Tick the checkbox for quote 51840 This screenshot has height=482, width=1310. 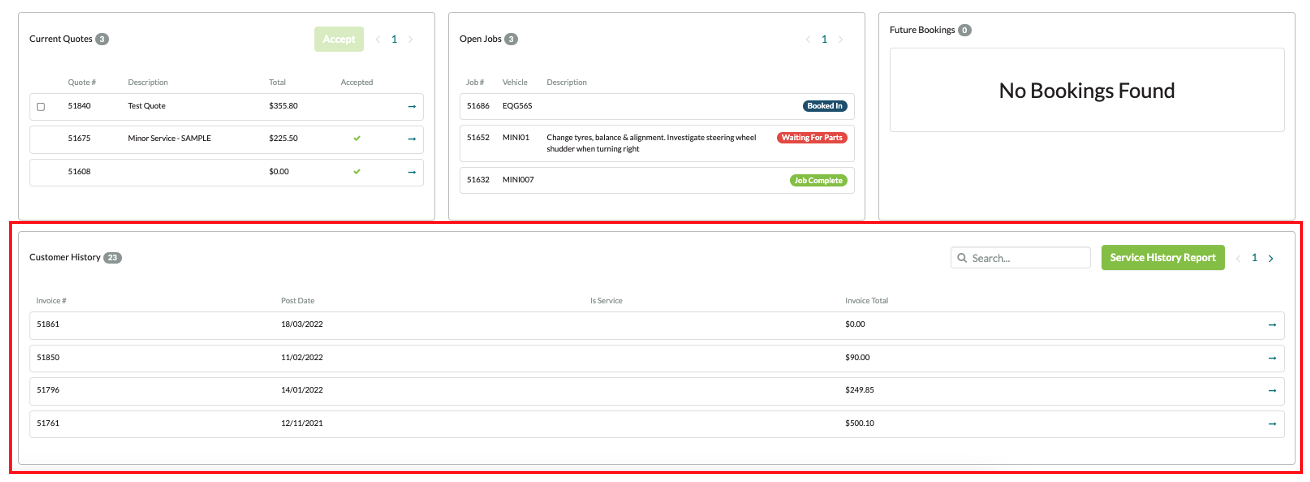(41, 106)
